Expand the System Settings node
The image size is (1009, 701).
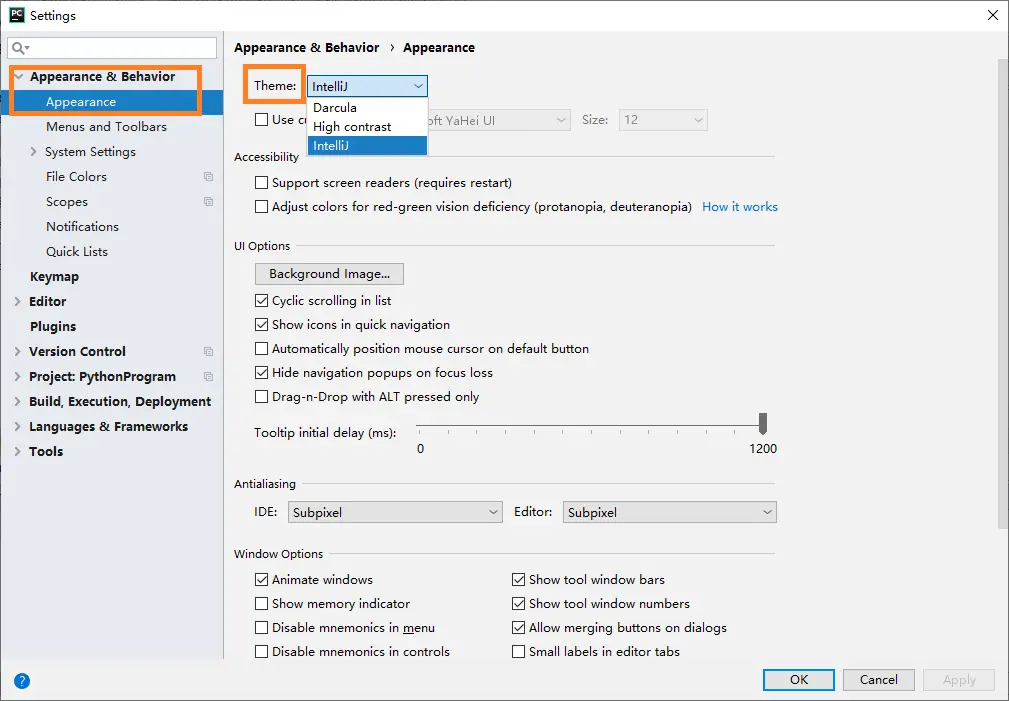click(33, 152)
